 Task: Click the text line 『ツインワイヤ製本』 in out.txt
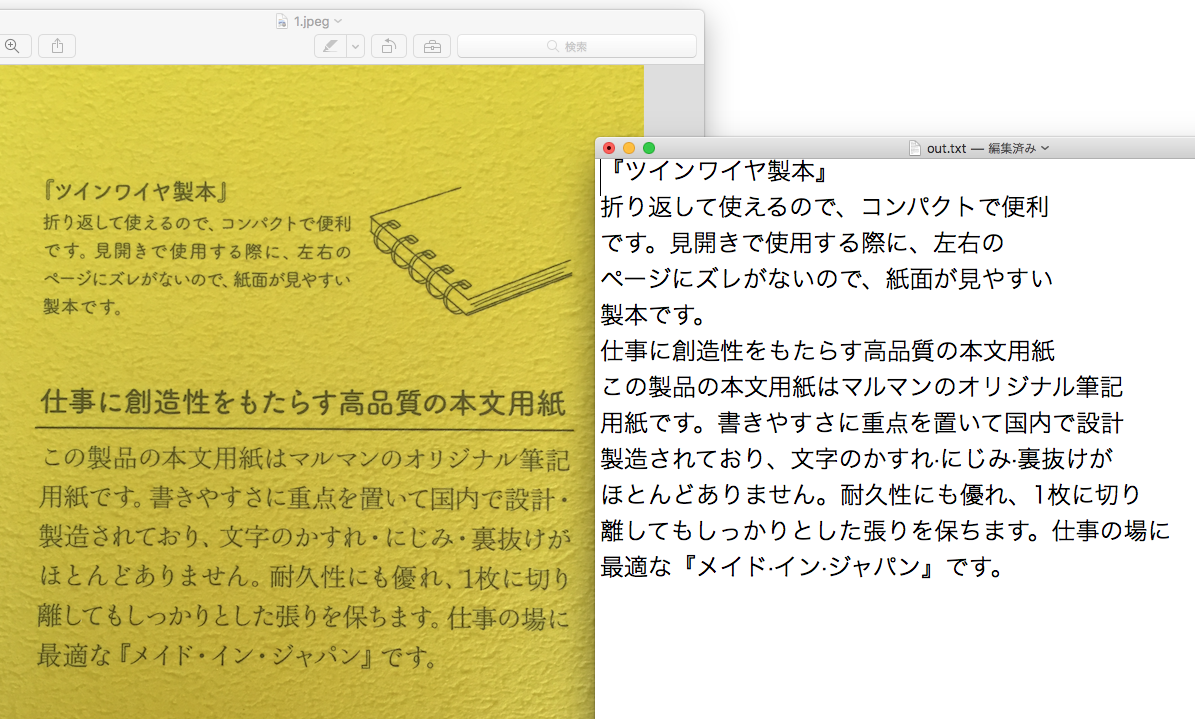(717, 172)
